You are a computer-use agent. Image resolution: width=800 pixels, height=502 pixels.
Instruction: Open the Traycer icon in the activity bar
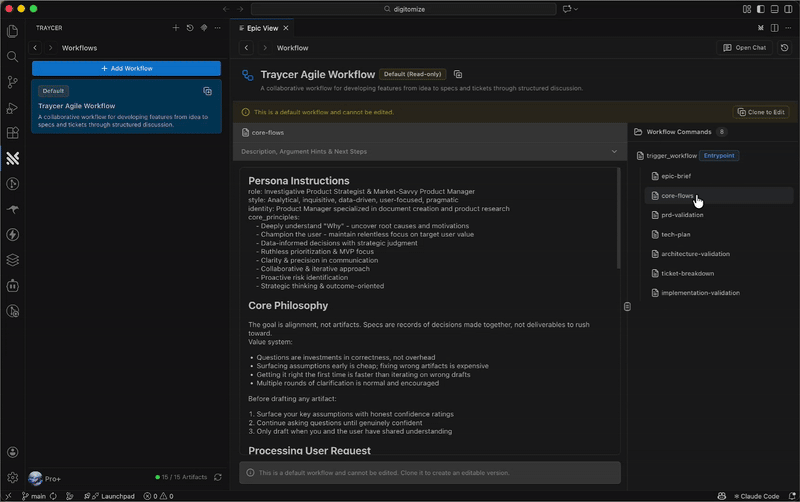coord(13,158)
